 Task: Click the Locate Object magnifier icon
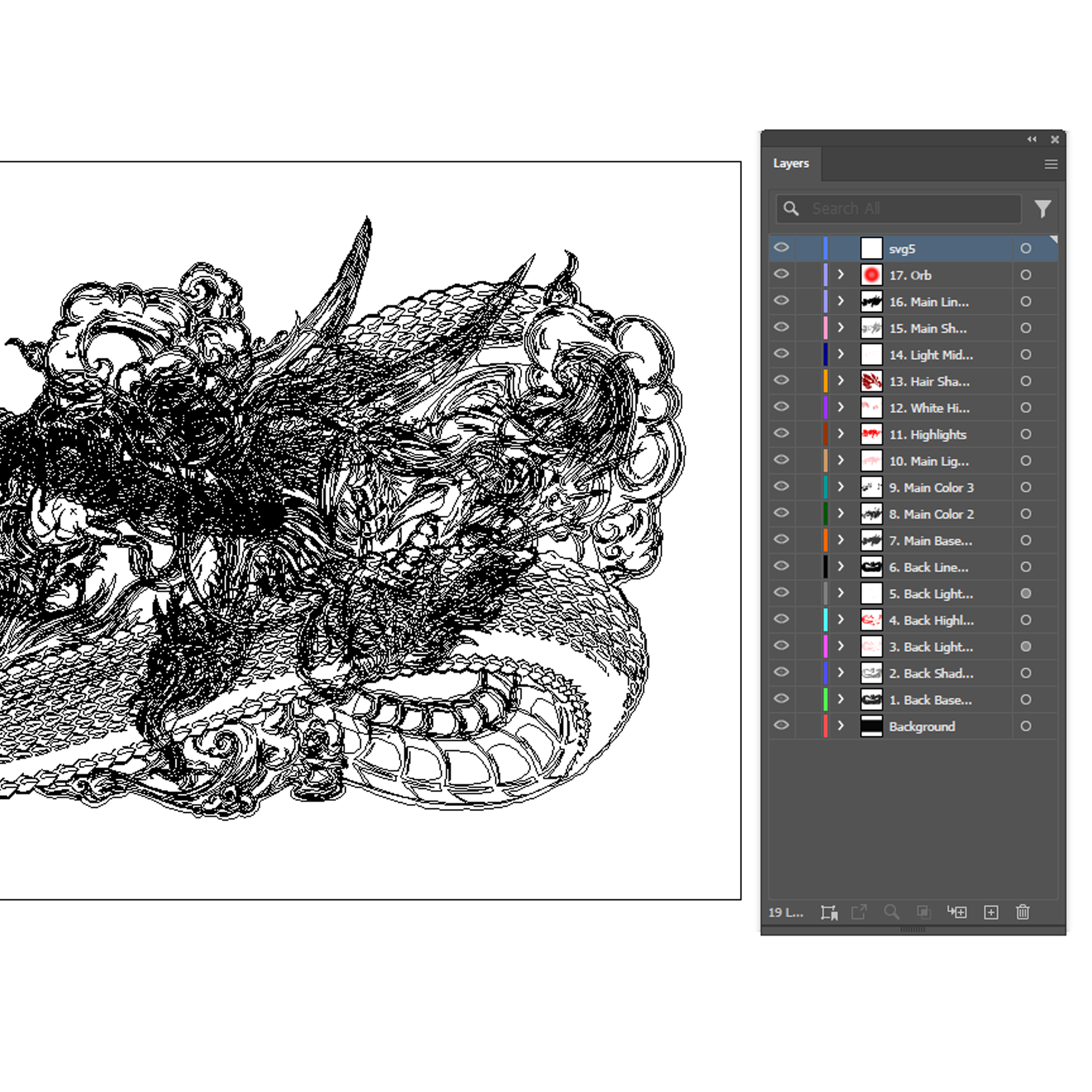pos(891,912)
